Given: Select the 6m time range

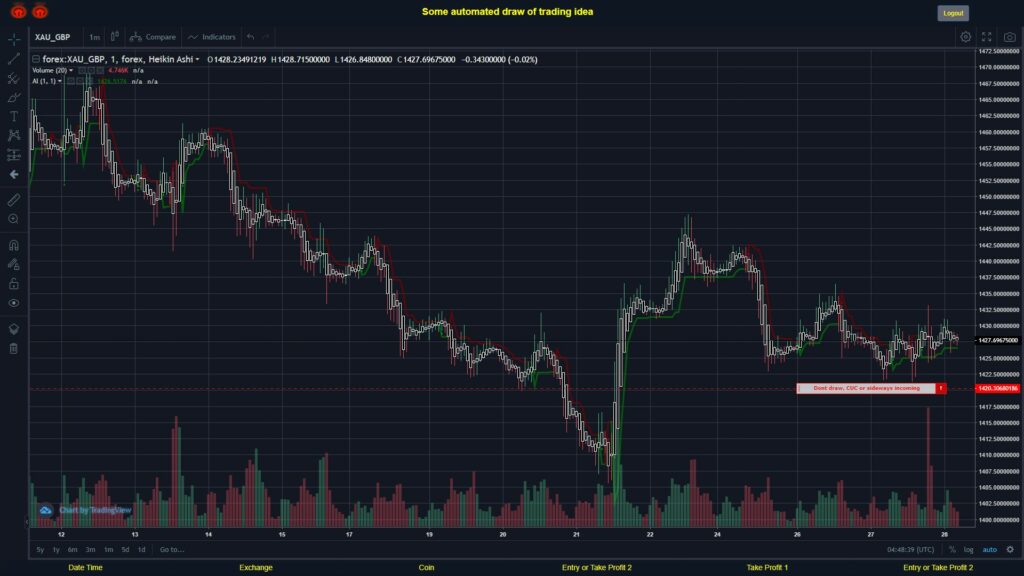Looking at the screenshot, I should [x=72, y=550].
